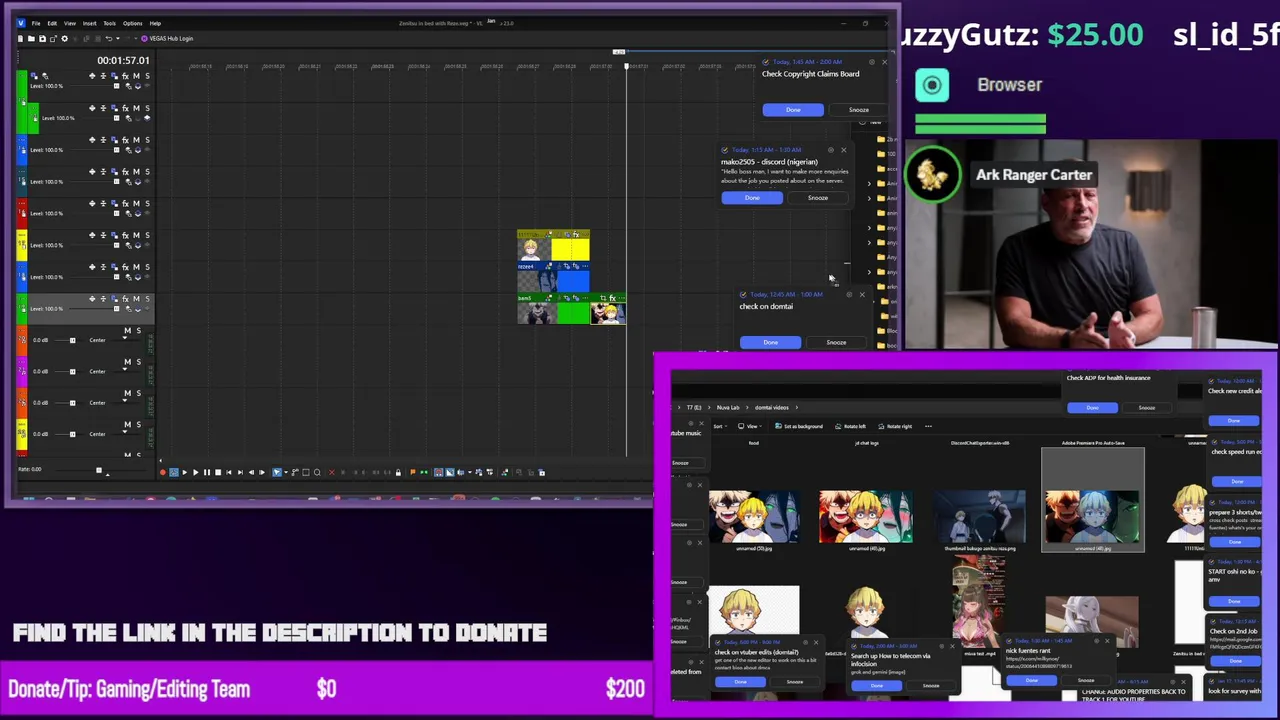Viewport: 1280px width, 720px height.
Task: Select the Normal Edit tool
Action: pos(277,472)
